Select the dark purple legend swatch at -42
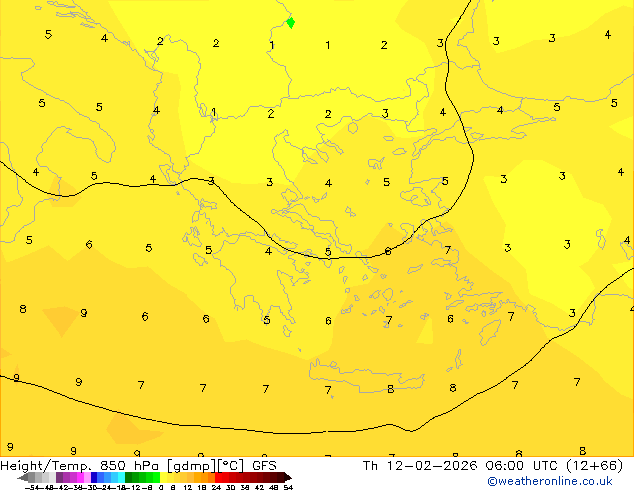 click(59, 477)
